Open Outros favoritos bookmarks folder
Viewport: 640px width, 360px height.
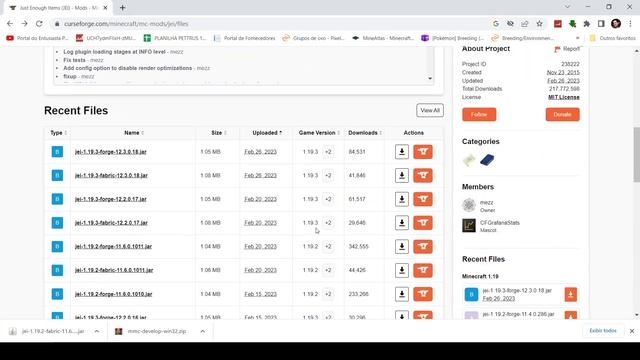(613, 38)
